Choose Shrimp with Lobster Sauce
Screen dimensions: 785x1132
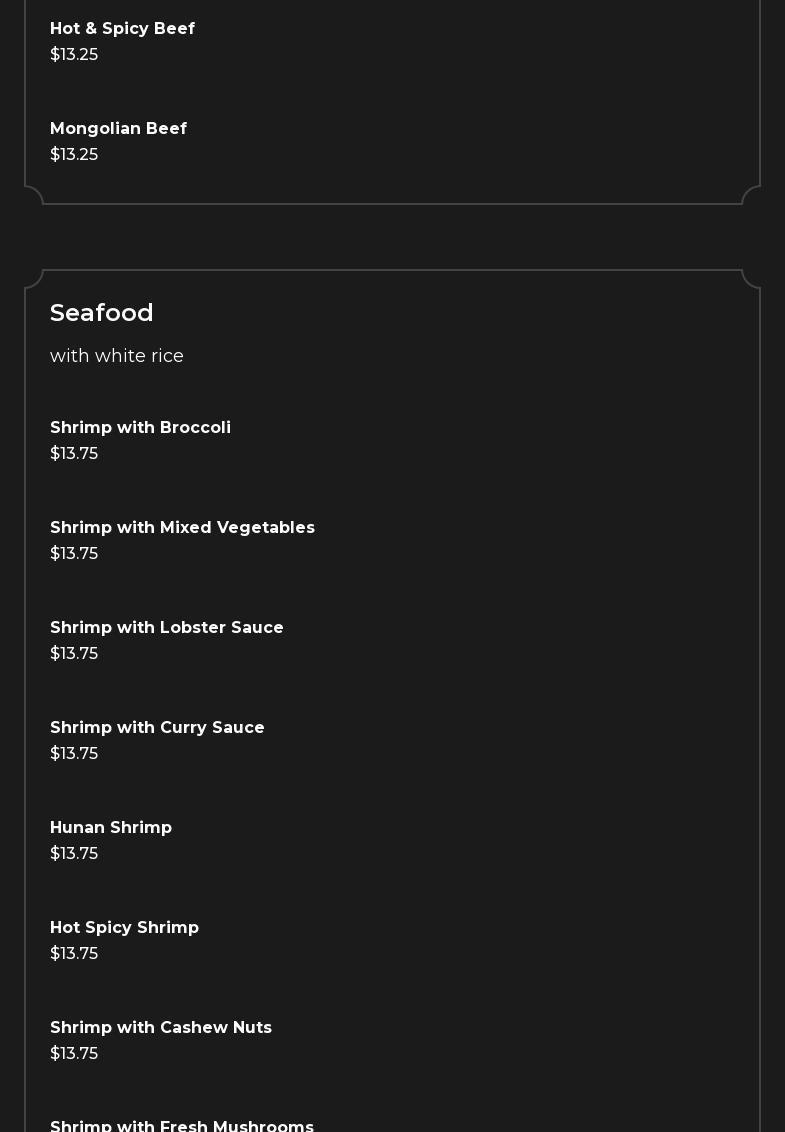[167, 628]
